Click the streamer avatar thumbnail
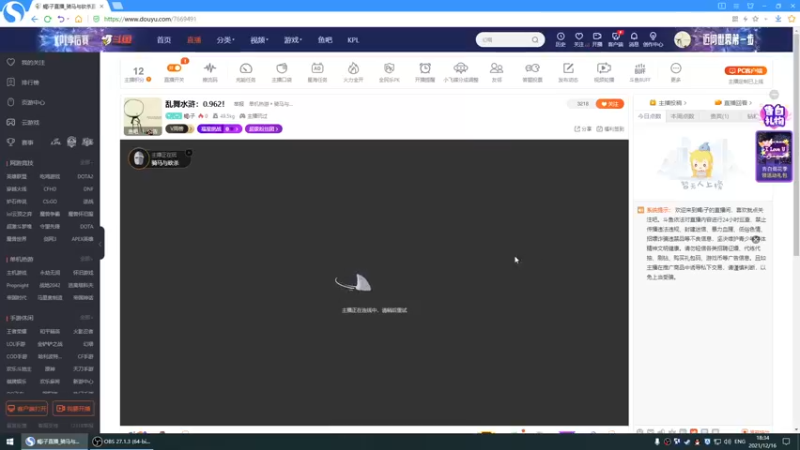800x450 pixels. click(x=142, y=117)
